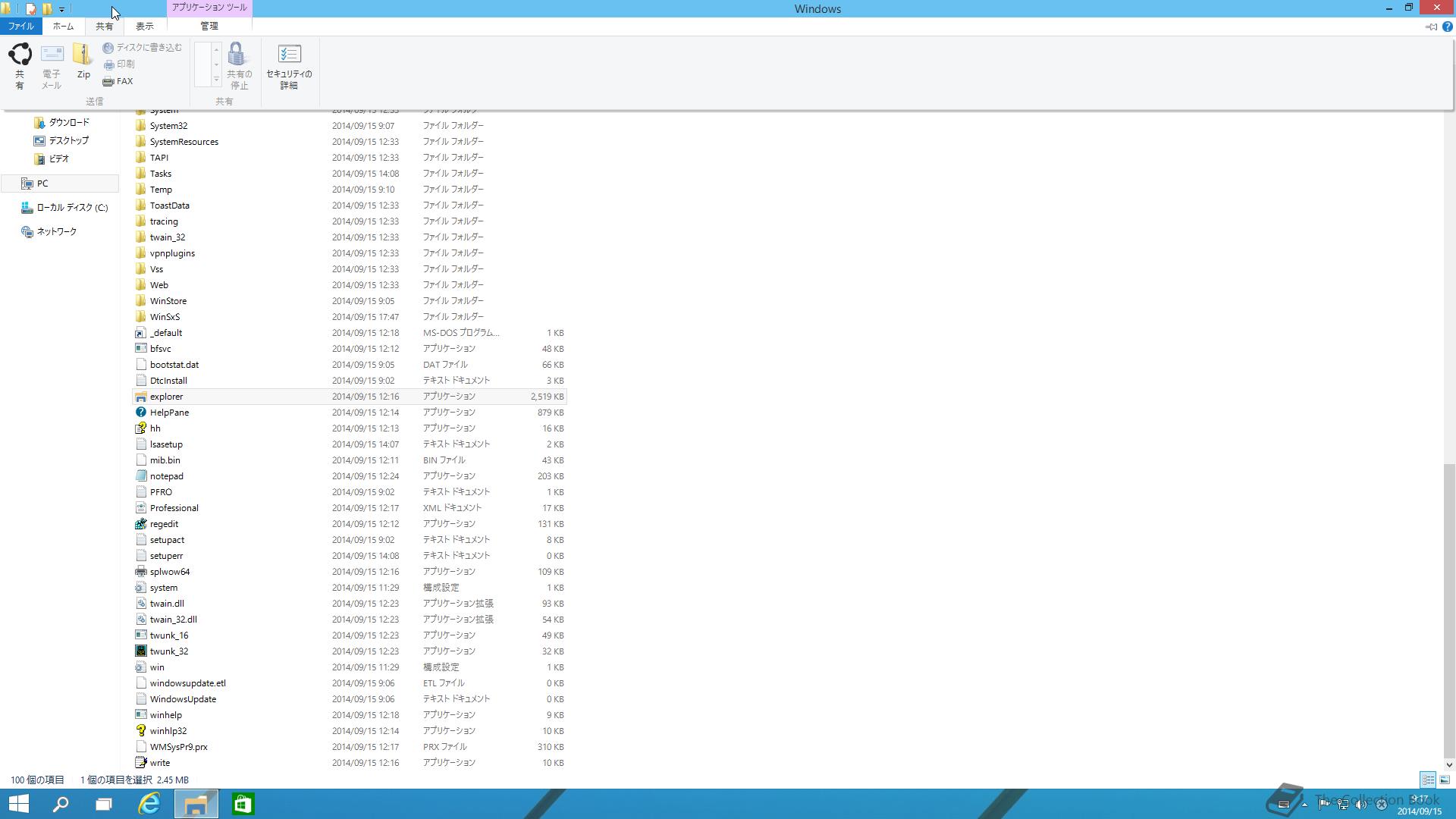Select Local Disk (C:) in navigation pane

point(65,207)
